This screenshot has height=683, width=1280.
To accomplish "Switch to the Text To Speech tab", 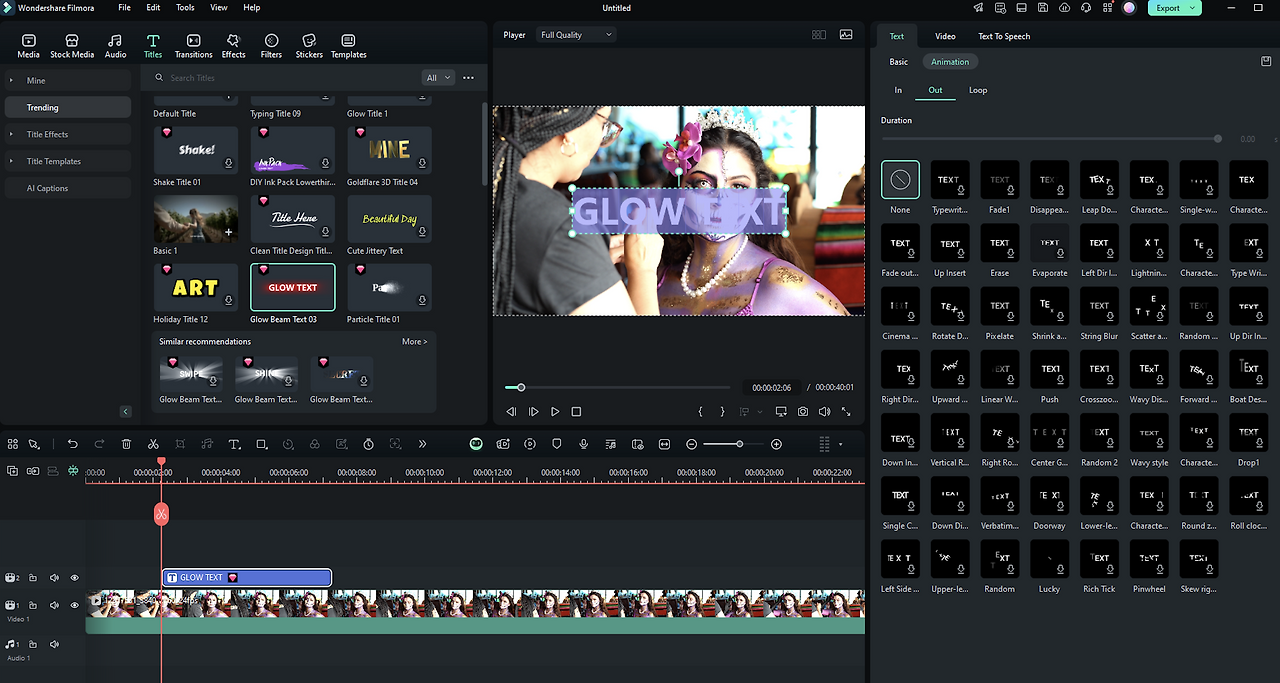I will pos(1003,36).
